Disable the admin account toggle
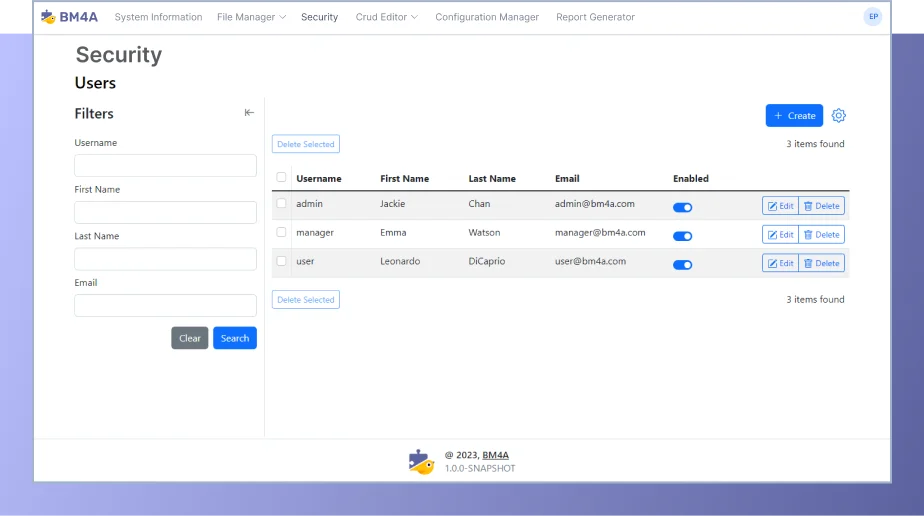Screen dimensions: 924x516 tap(682, 207)
